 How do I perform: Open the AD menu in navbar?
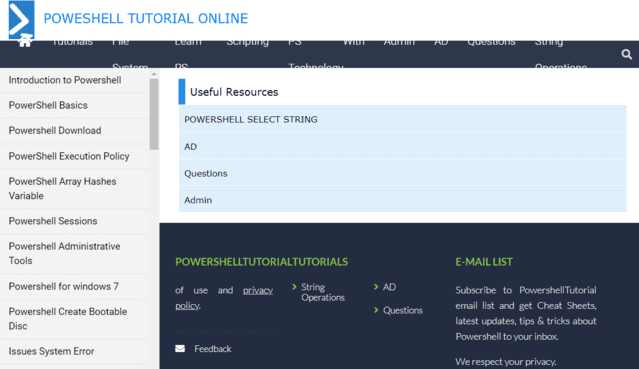pos(441,43)
